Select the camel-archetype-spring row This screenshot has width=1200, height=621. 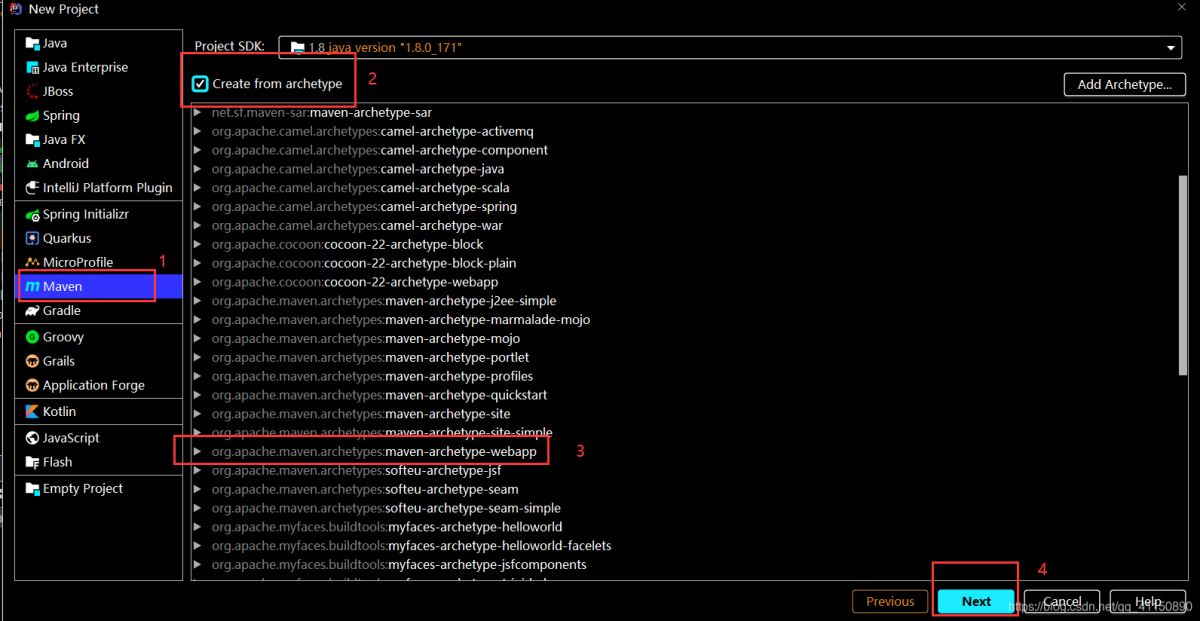[686, 207]
